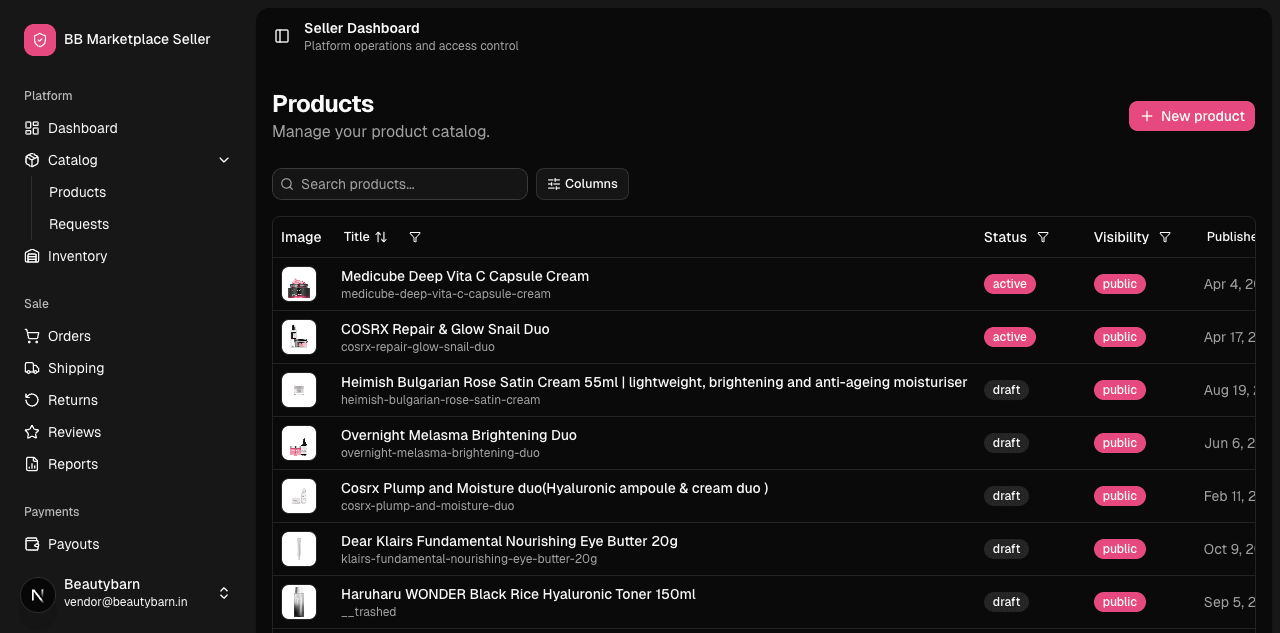Open Haruharu WONDER Black Rice Toner
Image resolution: width=1280 pixels, height=633 pixels.
(x=518, y=594)
